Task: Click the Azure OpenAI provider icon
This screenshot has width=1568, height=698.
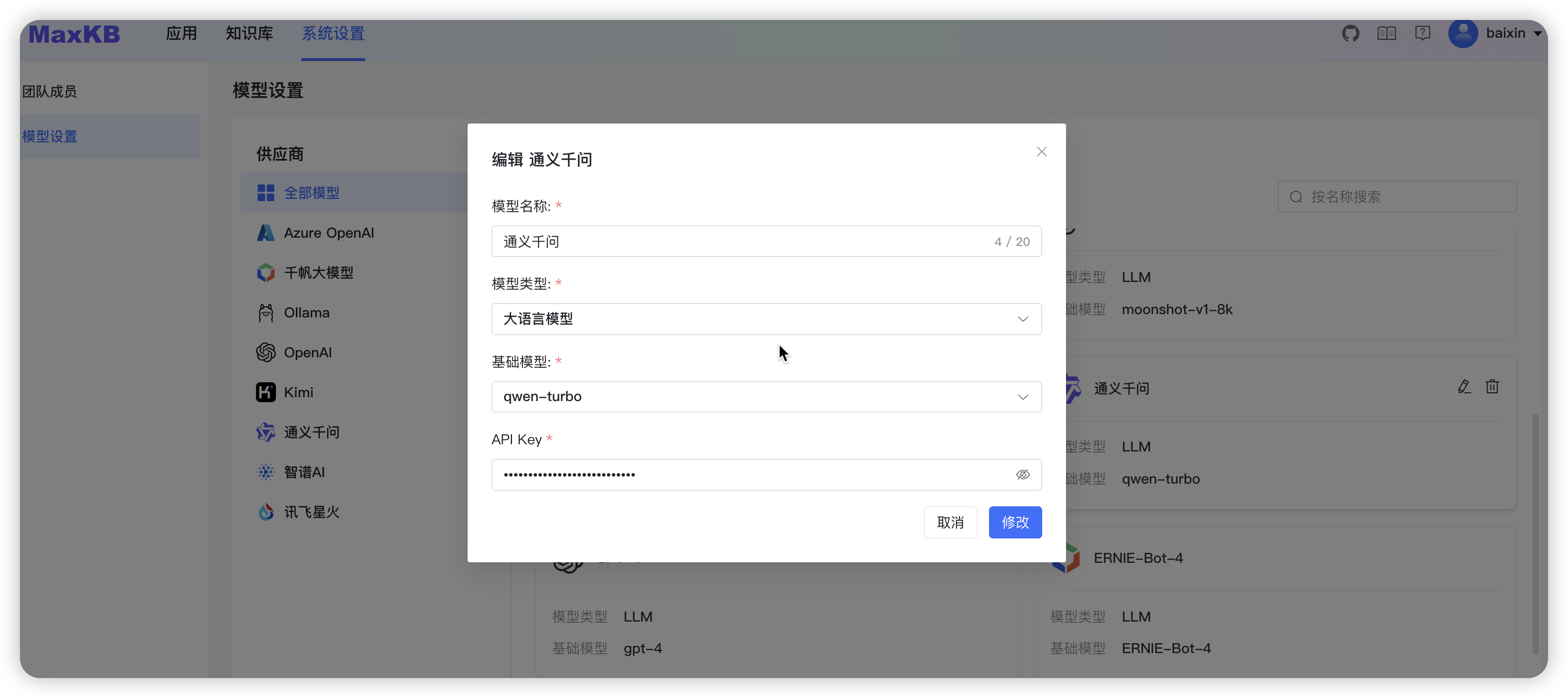Action: (x=264, y=232)
